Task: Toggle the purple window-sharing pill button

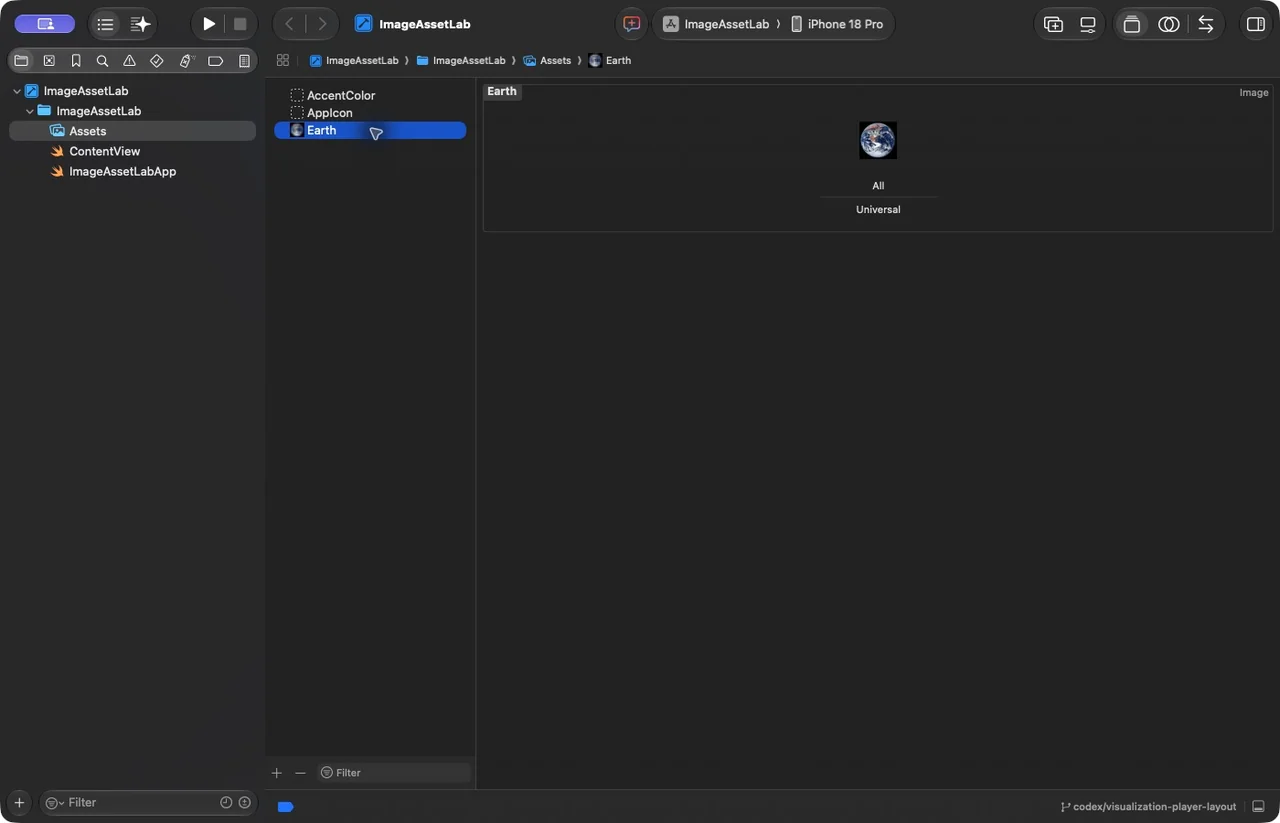Action: point(45,24)
